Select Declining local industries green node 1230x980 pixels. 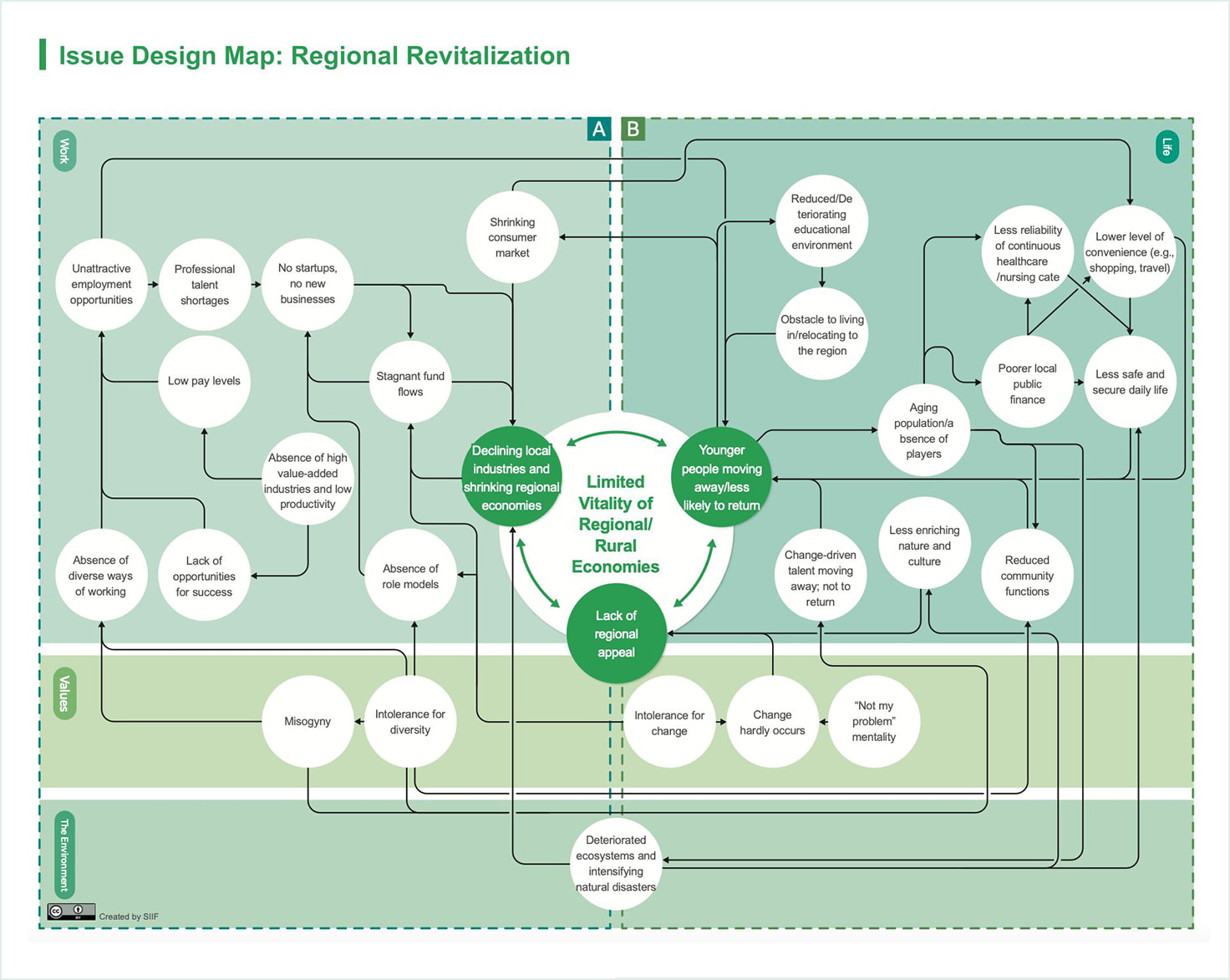click(x=511, y=478)
